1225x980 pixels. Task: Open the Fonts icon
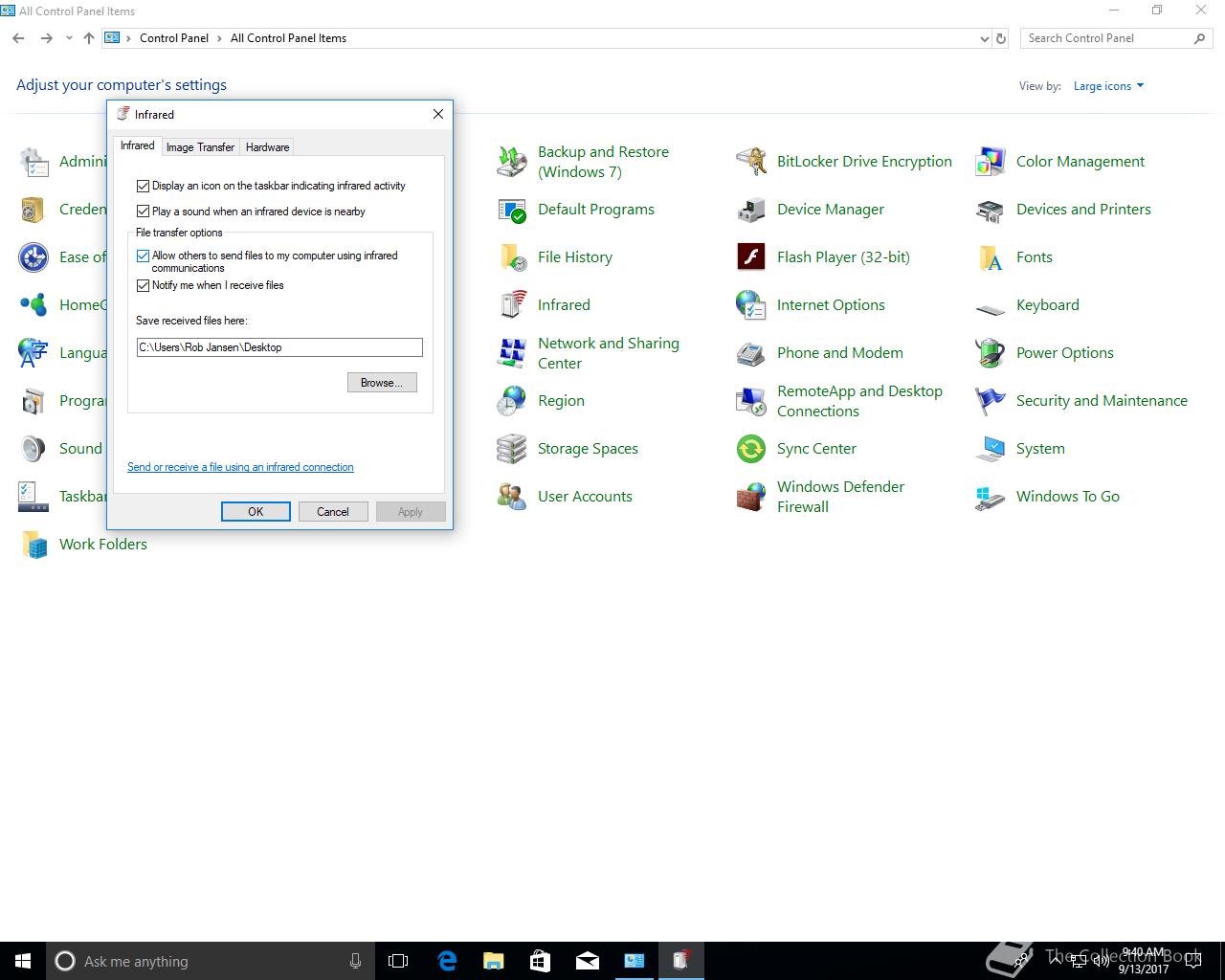click(x=991, y=257)
